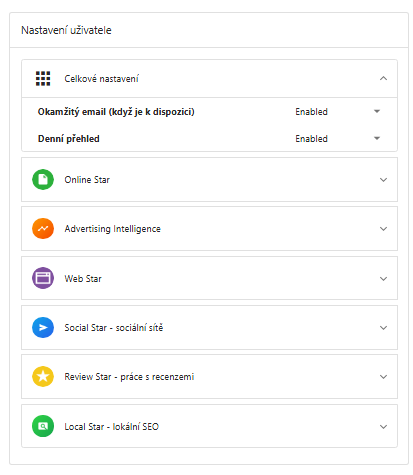Click the green Local Star search icon
Screen dimensions: 413x475
click(x=43, y=426)
